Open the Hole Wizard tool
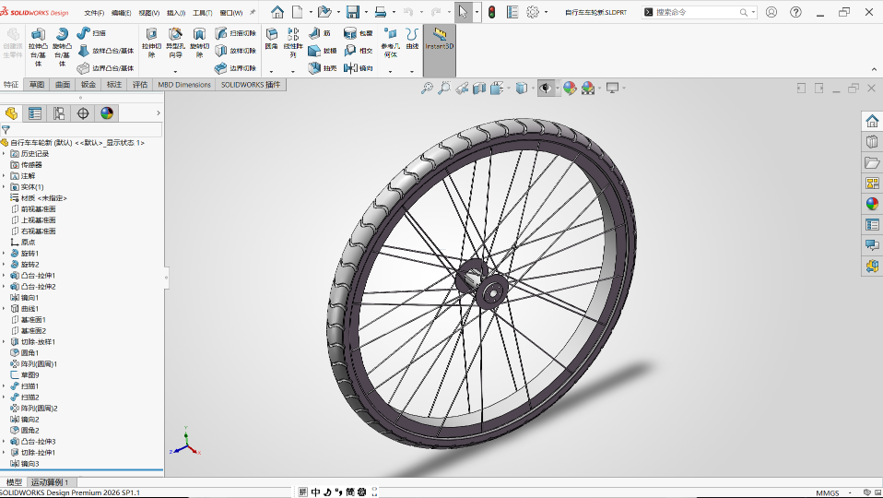The width and height of the screenshot is (883, 498). pos(175,35)
